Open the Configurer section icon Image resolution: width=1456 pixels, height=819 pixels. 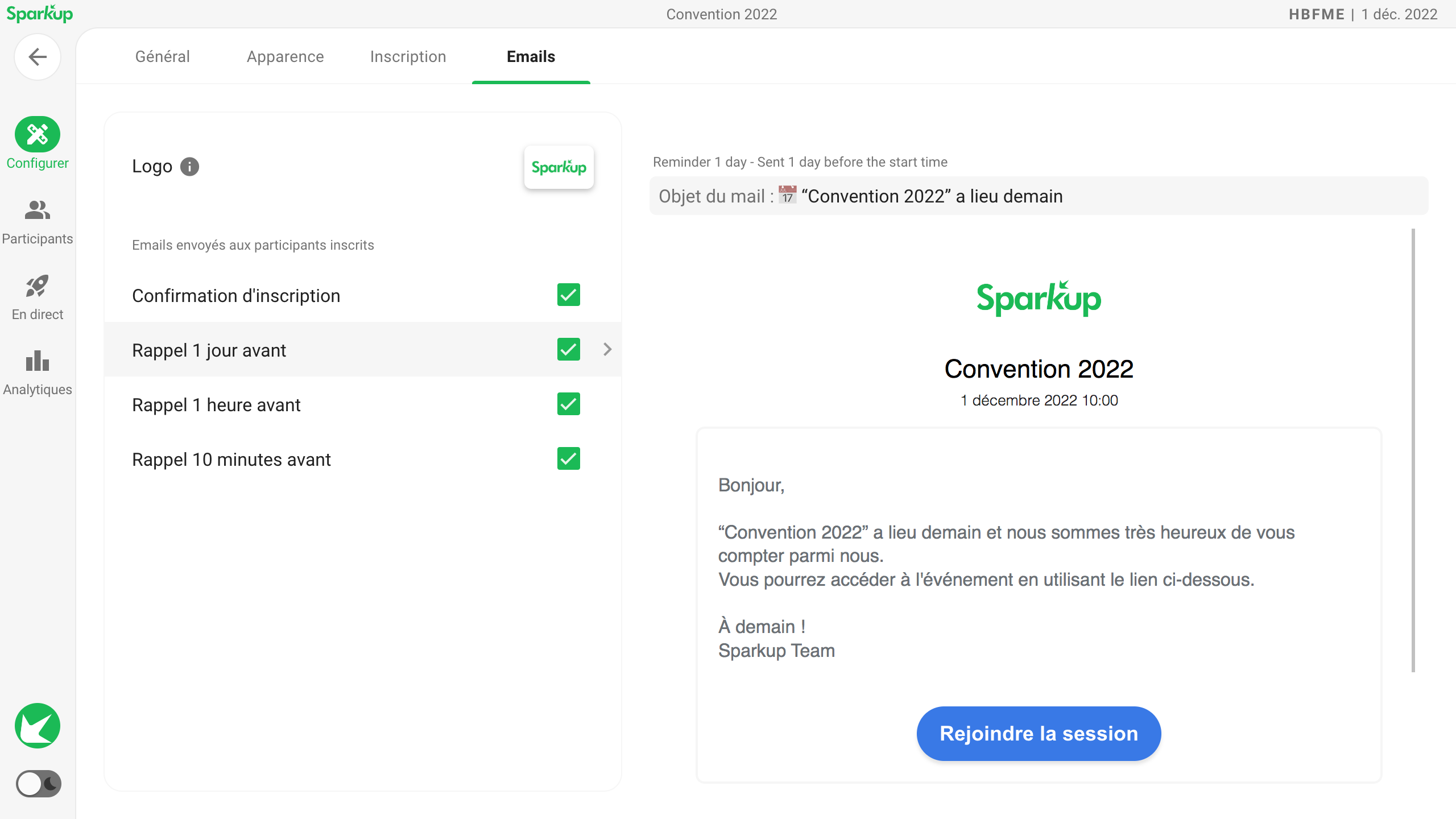pyautogui.click(x=38, y=135)
